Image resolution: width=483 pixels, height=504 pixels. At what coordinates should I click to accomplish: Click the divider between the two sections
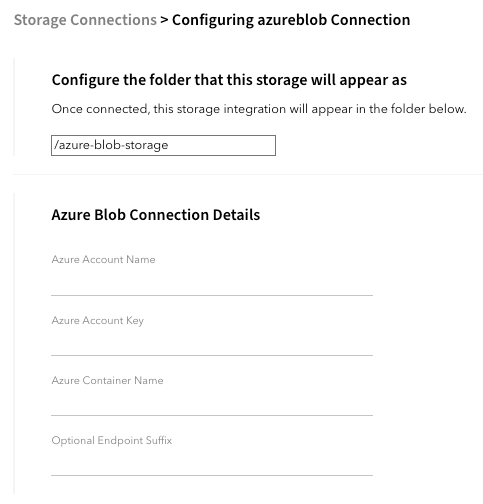(x=248, y=174)
